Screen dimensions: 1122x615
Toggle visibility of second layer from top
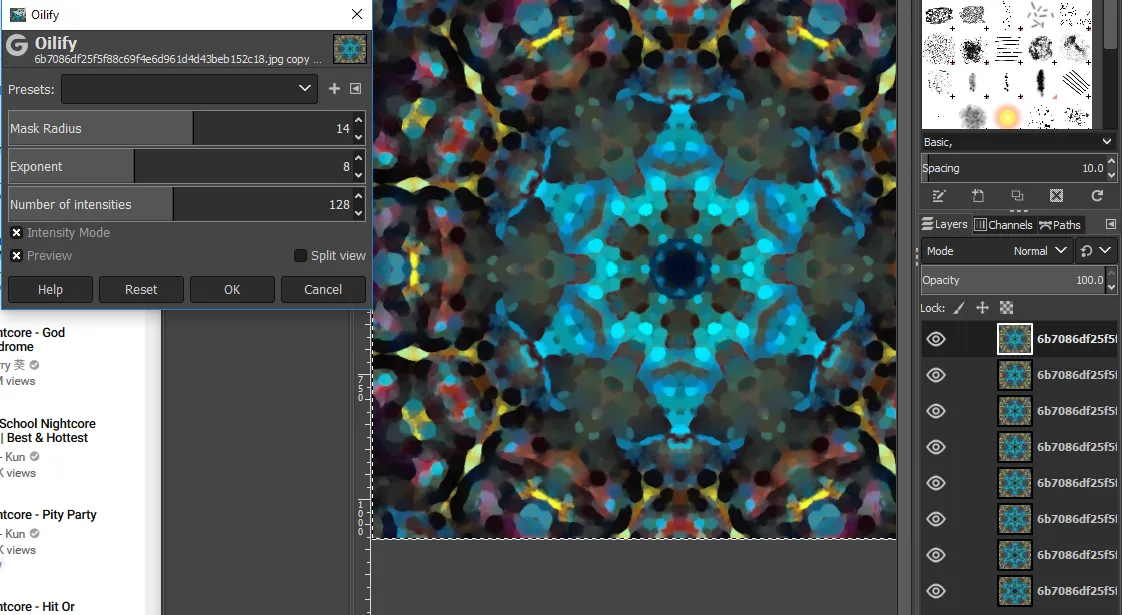936,375
